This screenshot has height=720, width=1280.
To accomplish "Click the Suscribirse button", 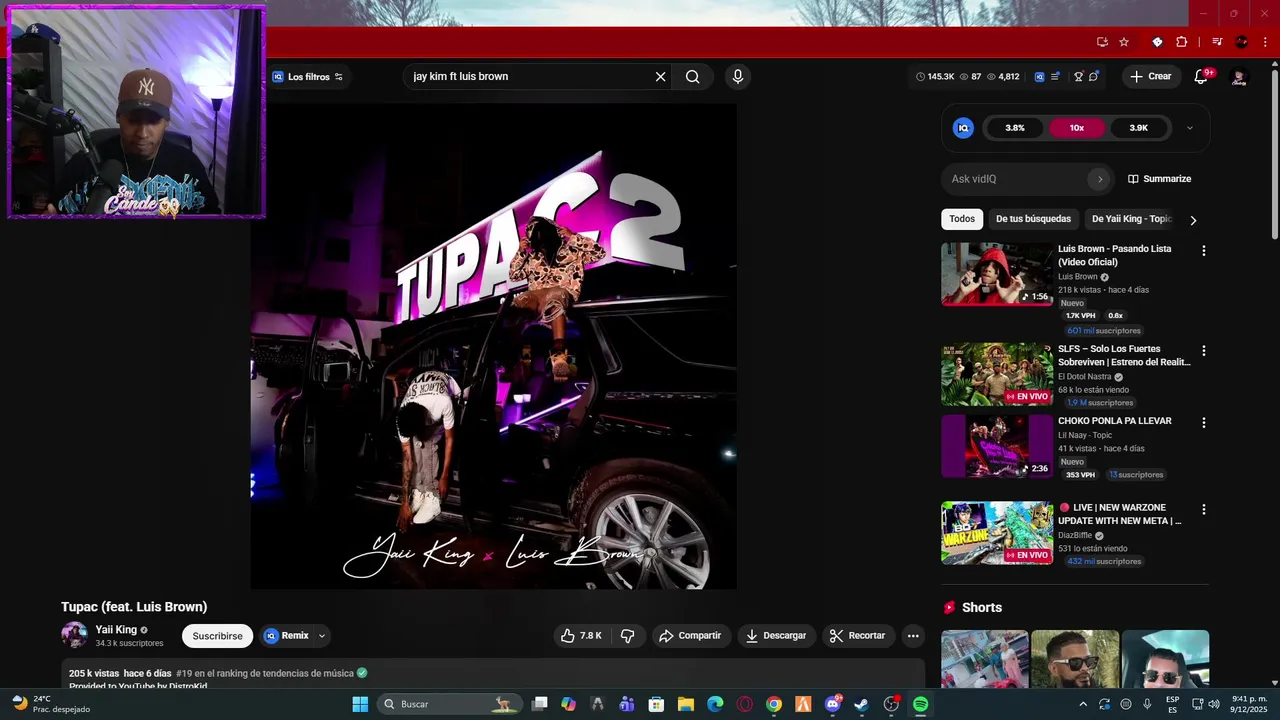I will [217, 636].
